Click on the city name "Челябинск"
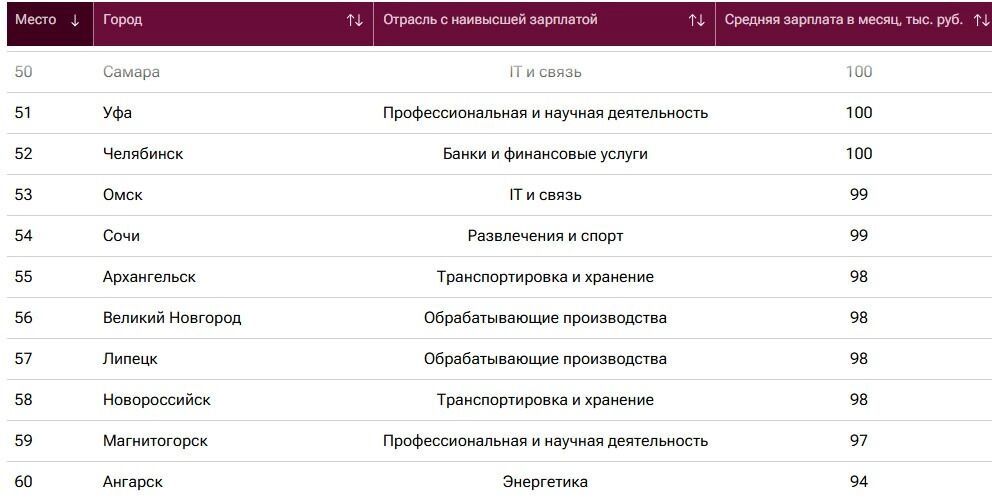 [x=143, y=154]
